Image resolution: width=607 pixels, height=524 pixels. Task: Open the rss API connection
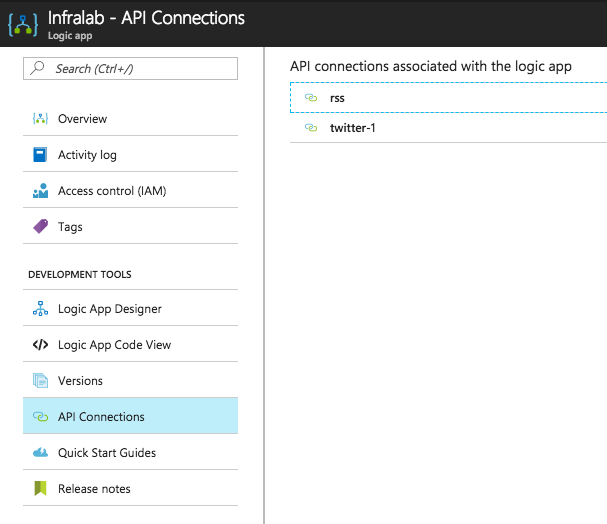coord(448,98)
